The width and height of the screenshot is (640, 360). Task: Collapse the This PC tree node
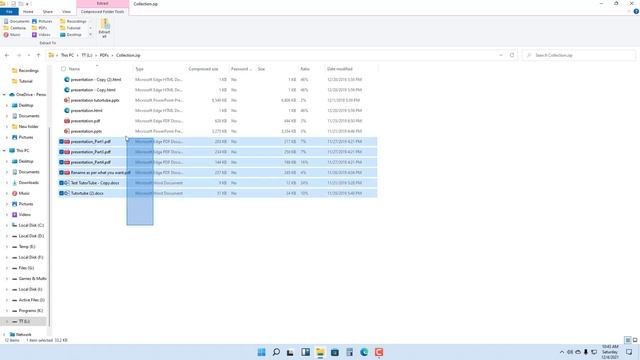(x=4, y=151)
